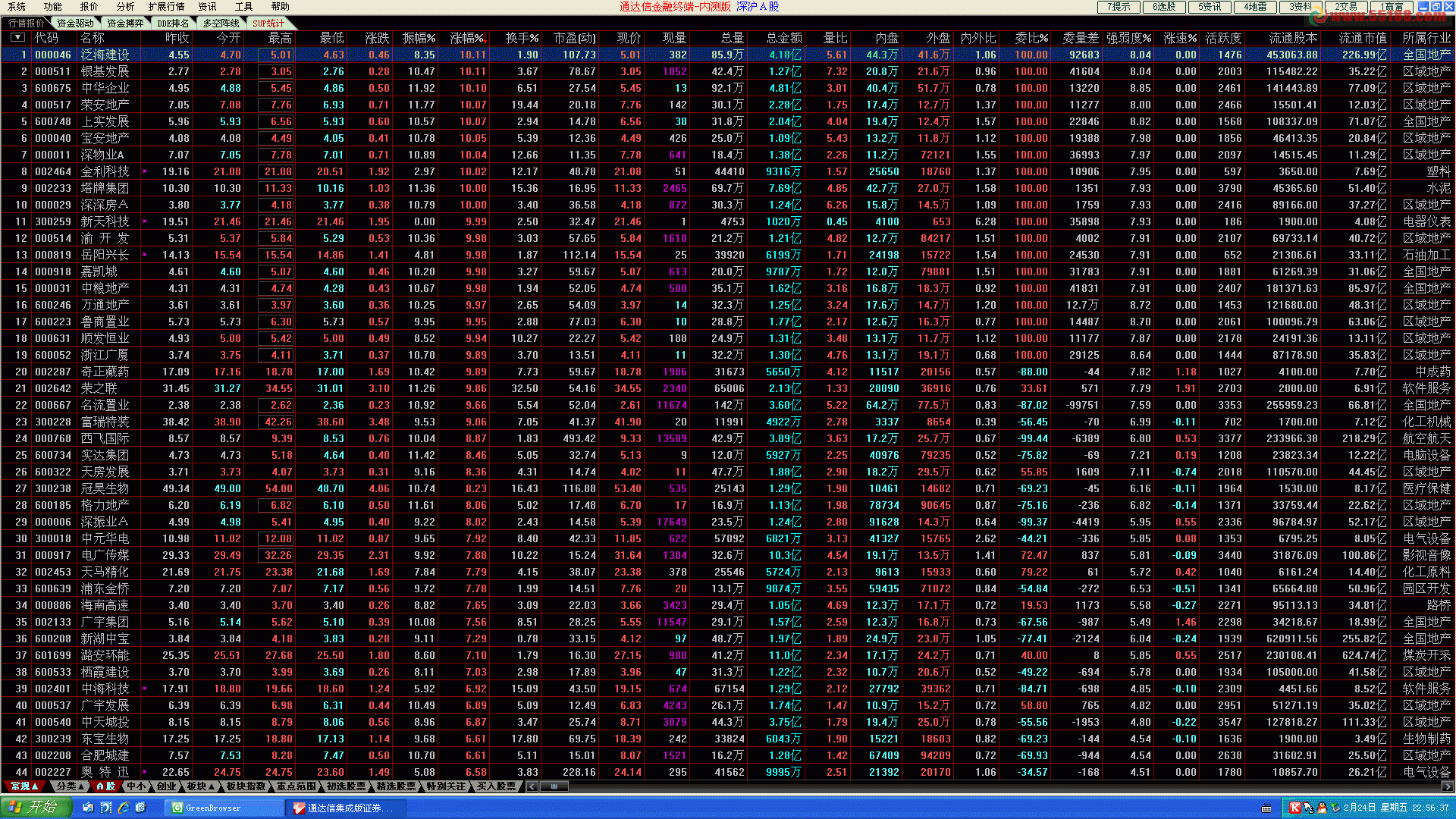
Task: Sort by the 所属行业 column header
Action: coord(1426,37)
